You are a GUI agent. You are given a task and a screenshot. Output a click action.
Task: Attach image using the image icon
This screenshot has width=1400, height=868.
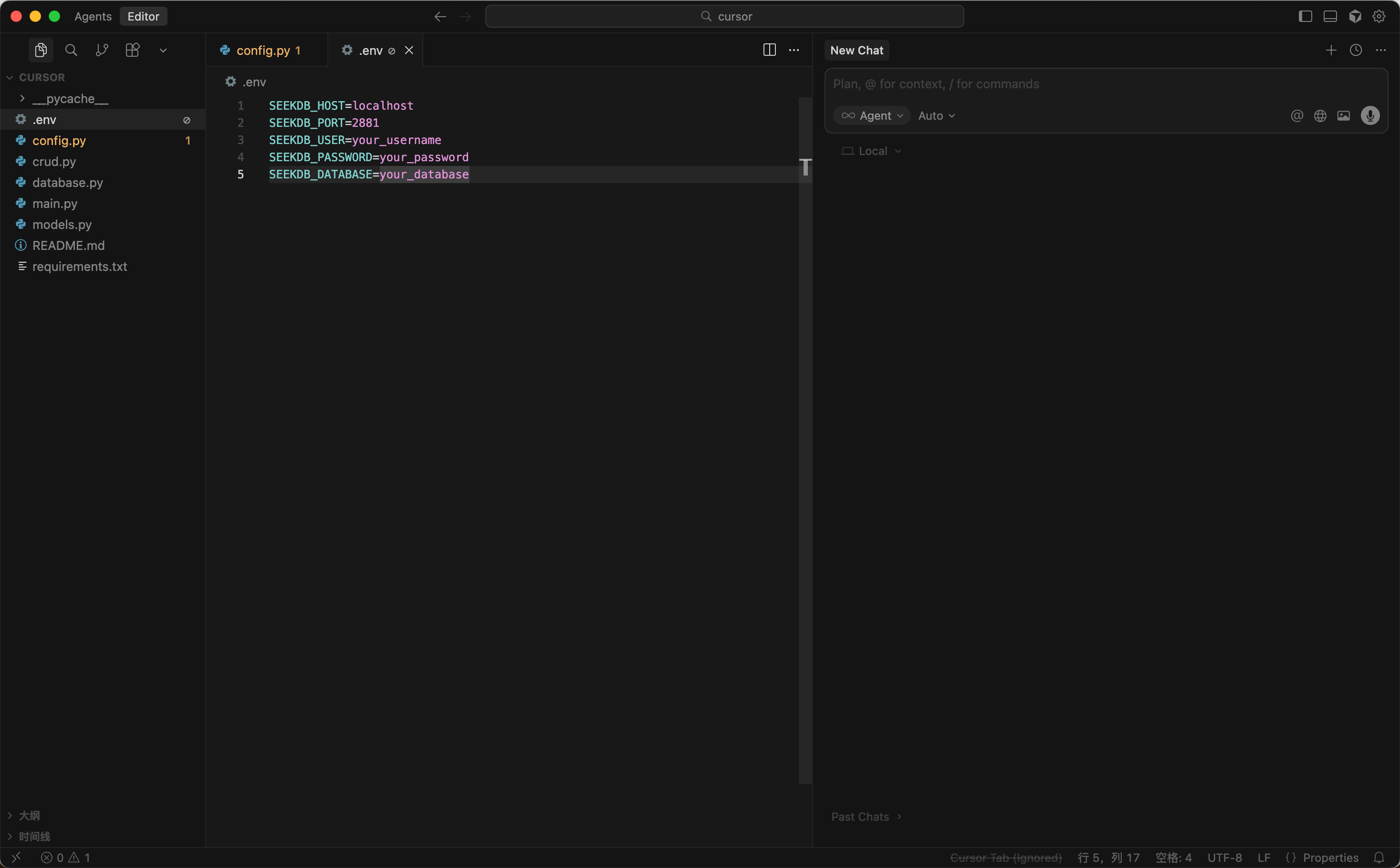1343,115
